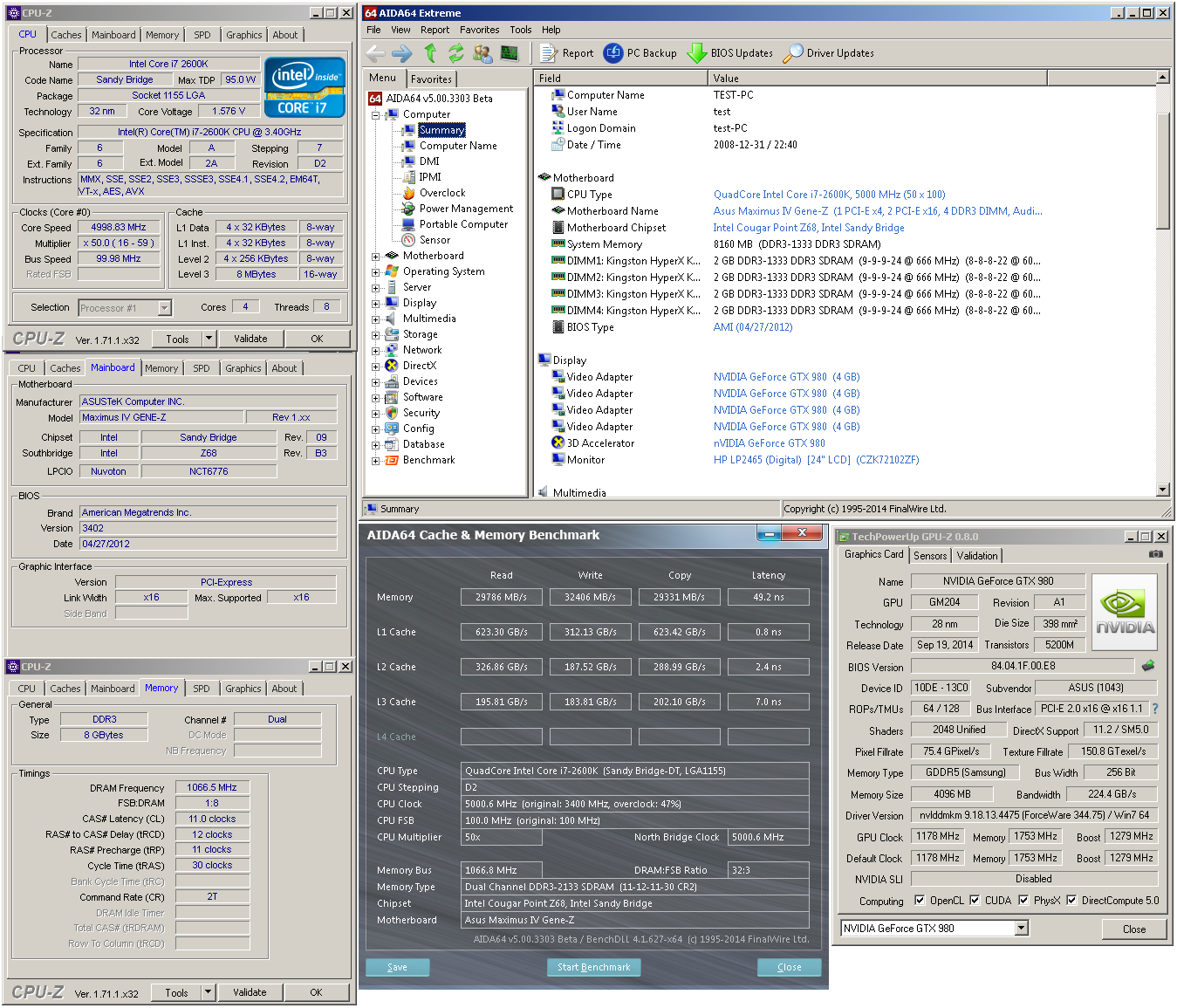Click the Intel Core i7 logo in CPU-Z
Screen dimensions: 1177x1008
(x=305, y=87)
